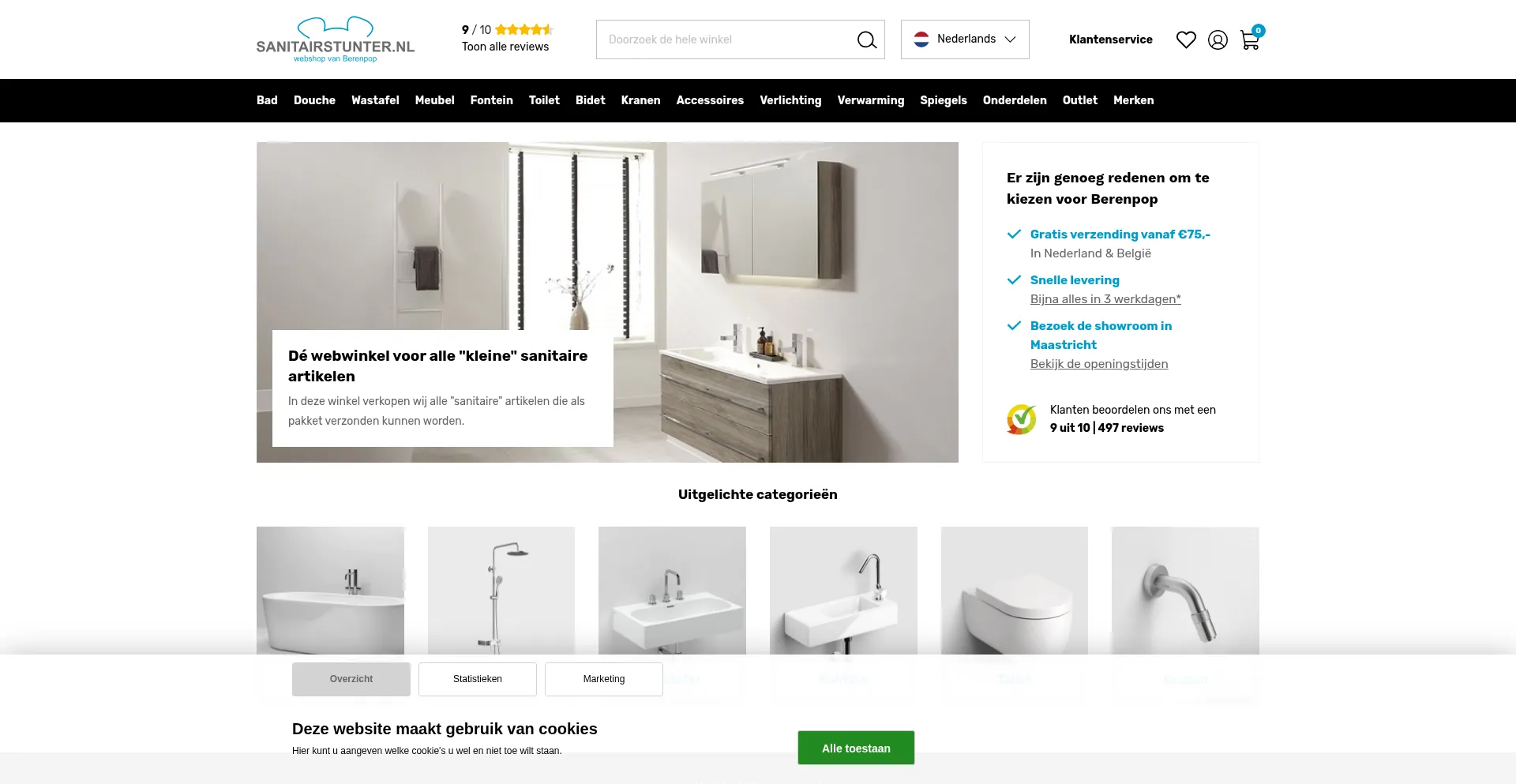Click the Sanitairstunter.nl logo
The width and height of the screenshot is (1516, 784).
pos(336,39)
